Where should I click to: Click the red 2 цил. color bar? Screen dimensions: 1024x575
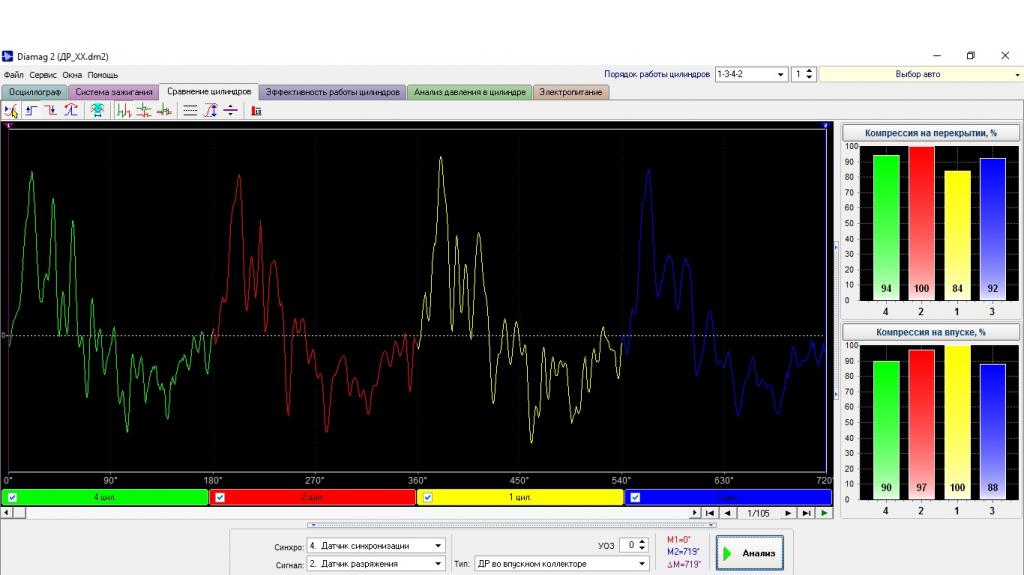312,497
